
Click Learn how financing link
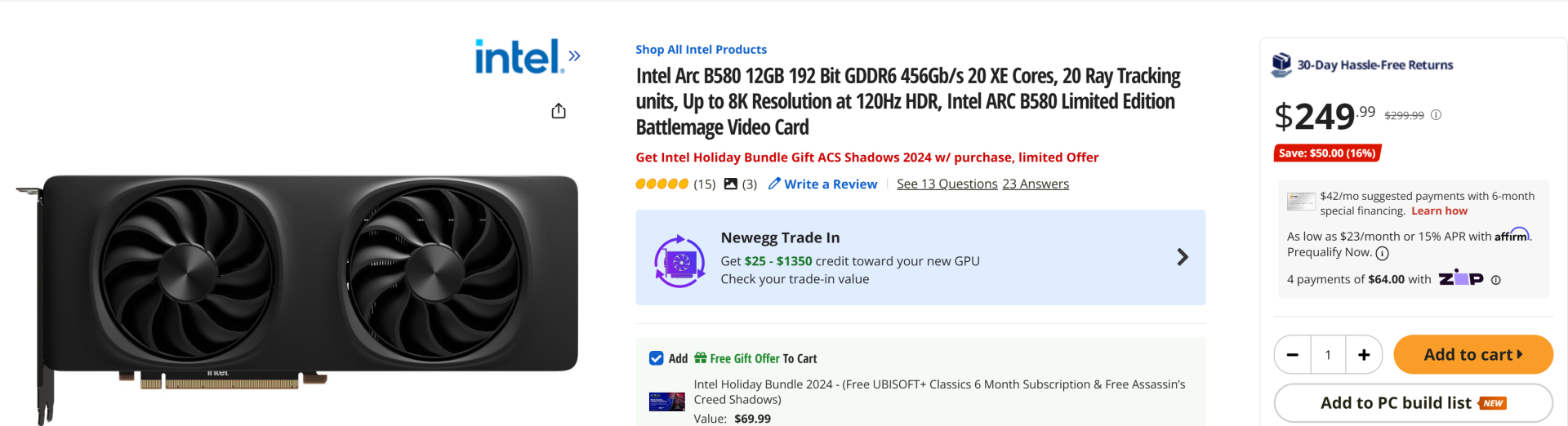pos(1439,211)
